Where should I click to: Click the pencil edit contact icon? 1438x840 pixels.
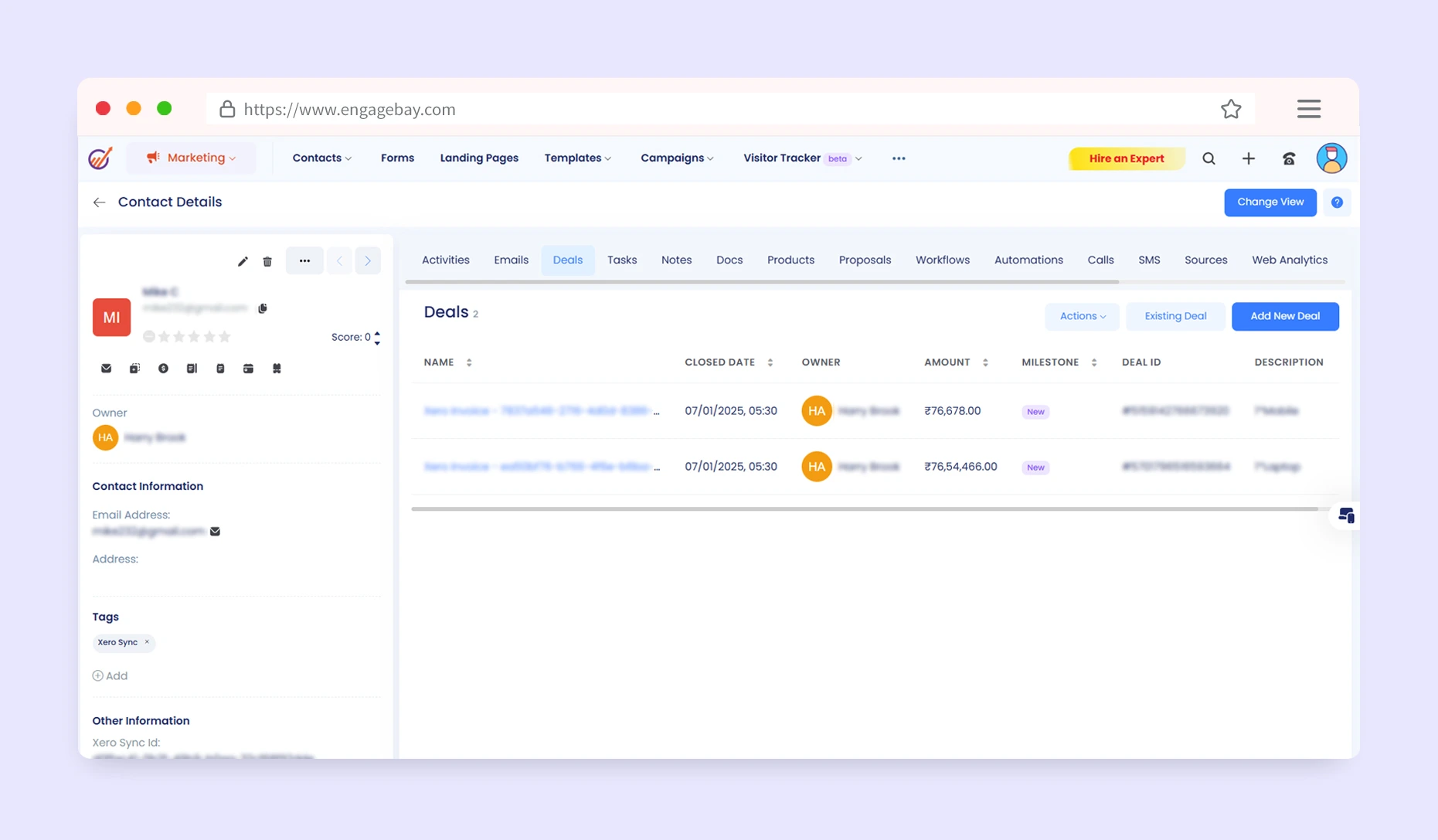click(x=243, y=261)
